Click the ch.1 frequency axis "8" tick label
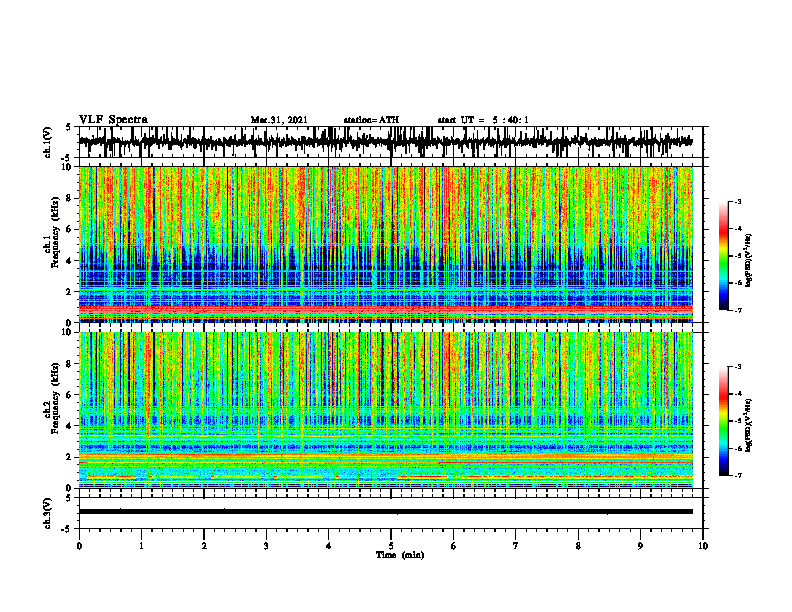 pyautogui.click(x=70, y=198)
